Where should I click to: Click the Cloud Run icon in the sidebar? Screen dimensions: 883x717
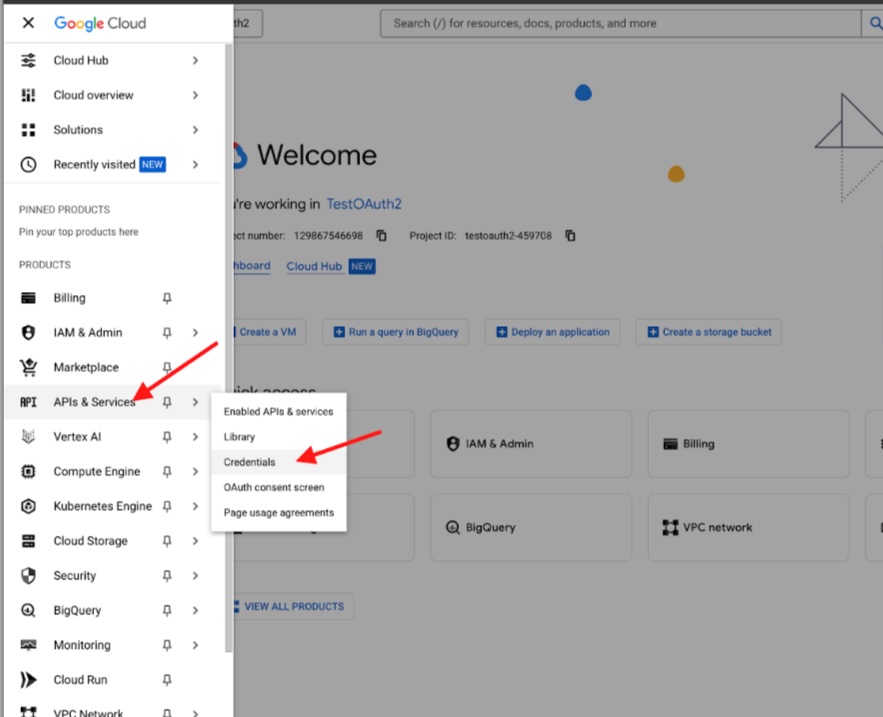[x=28, y=679]
